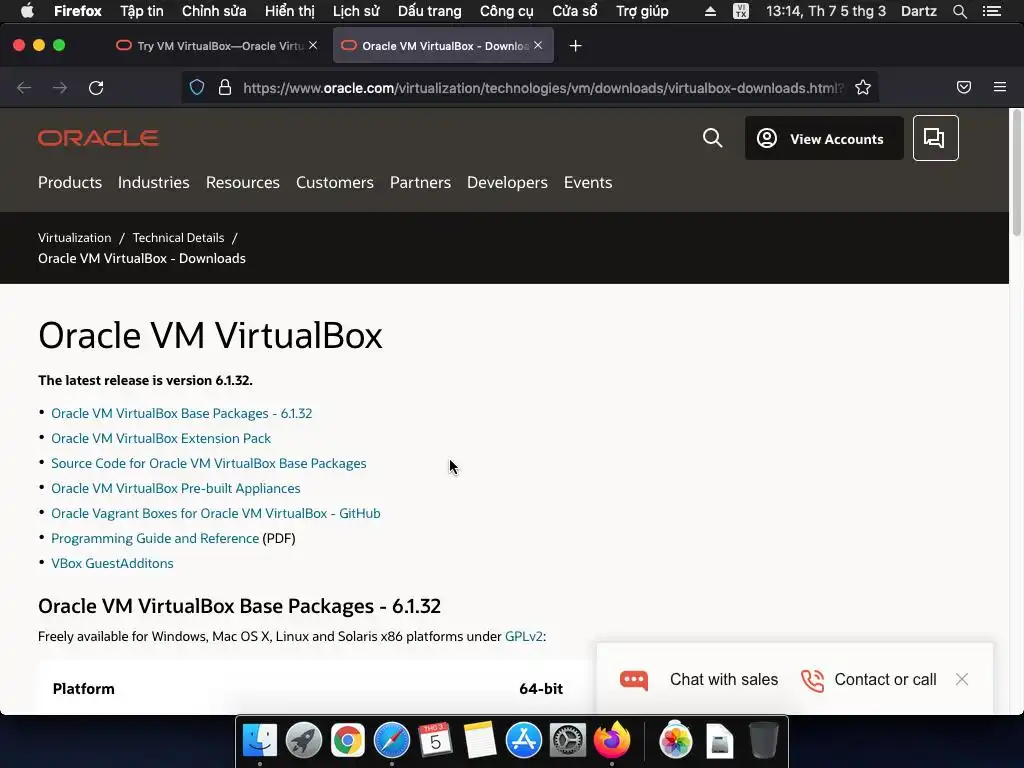
Task: Click Firefox icon in the dock
Action: [x=612, y=741]
